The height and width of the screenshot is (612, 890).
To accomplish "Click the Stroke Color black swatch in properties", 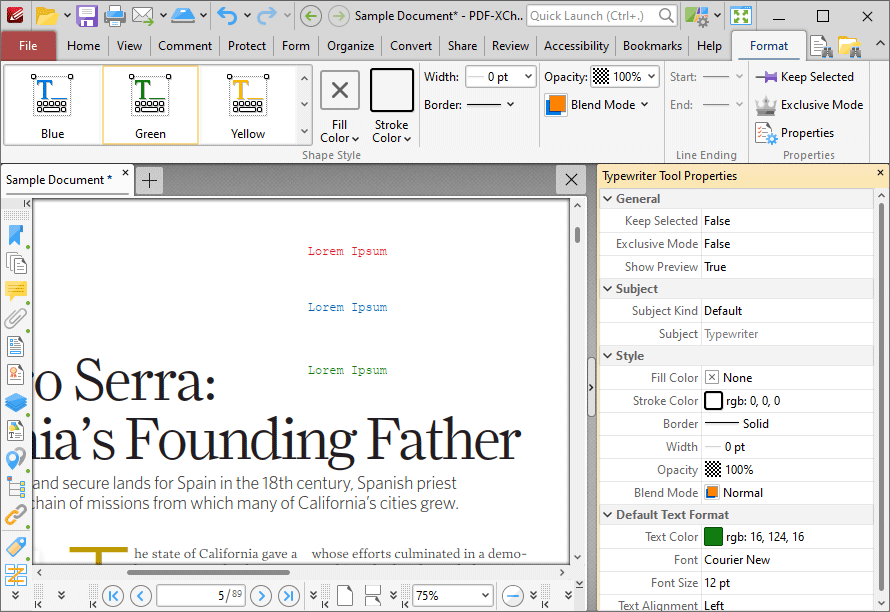I will pyautogui.click(x=713, y=401).
